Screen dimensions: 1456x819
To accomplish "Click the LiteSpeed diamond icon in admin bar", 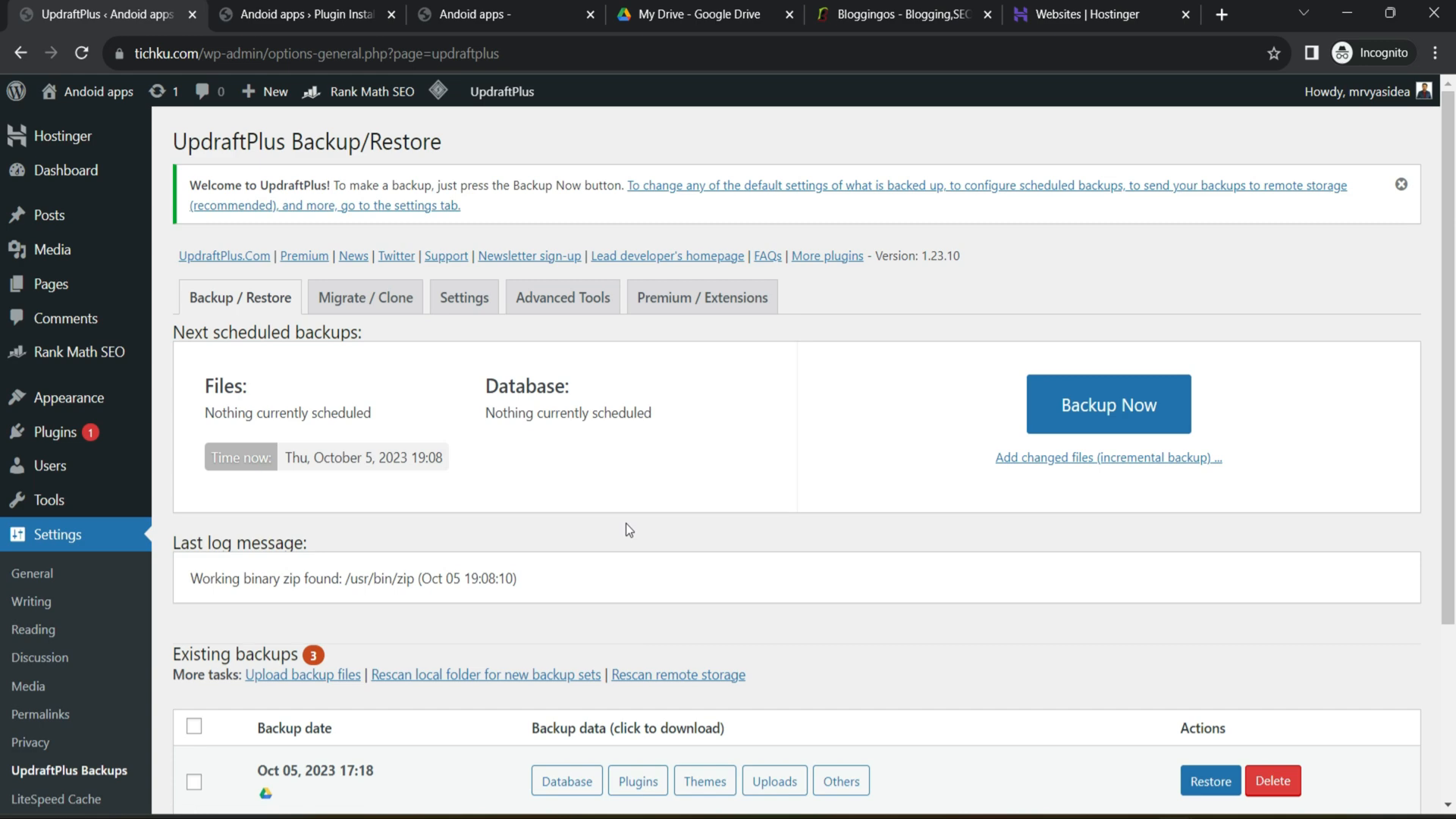I will (x=438, y=90).
